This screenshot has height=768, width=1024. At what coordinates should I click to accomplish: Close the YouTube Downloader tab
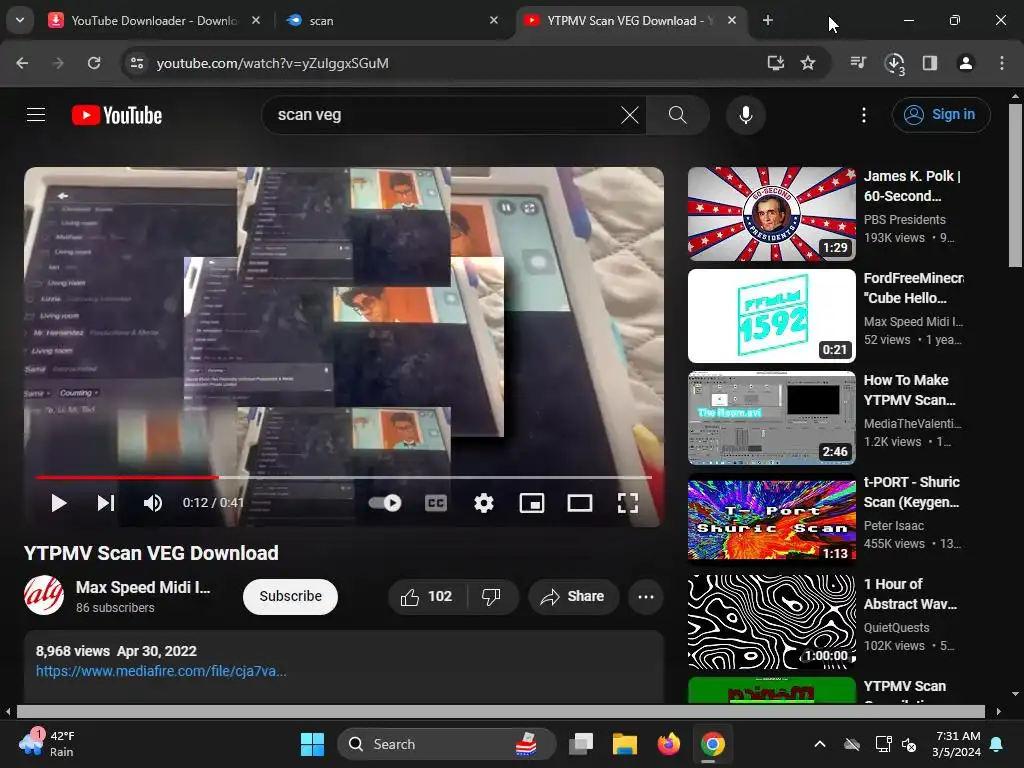256,21
